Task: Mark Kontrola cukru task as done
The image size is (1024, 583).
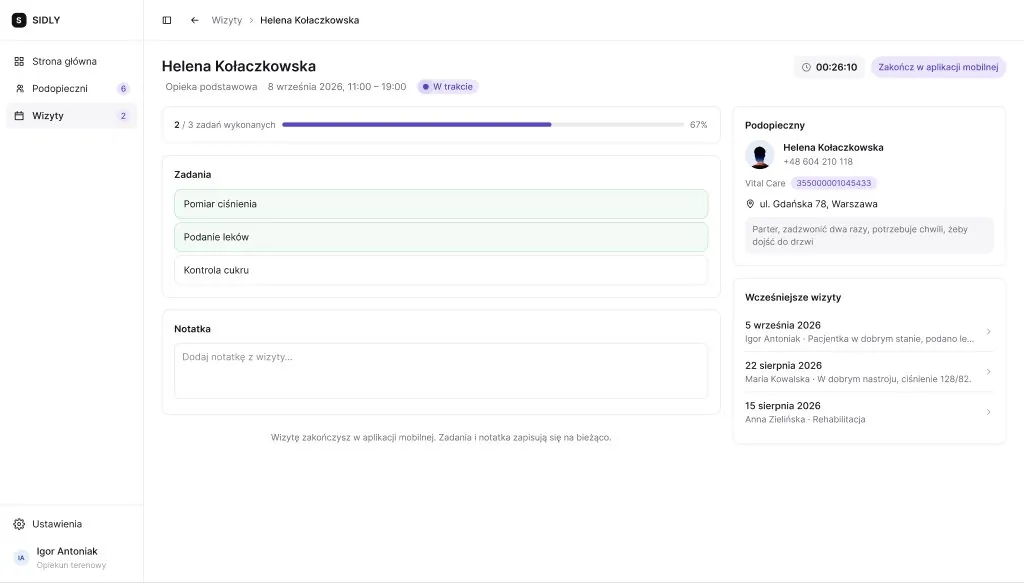Action: (x=441, y=270)
